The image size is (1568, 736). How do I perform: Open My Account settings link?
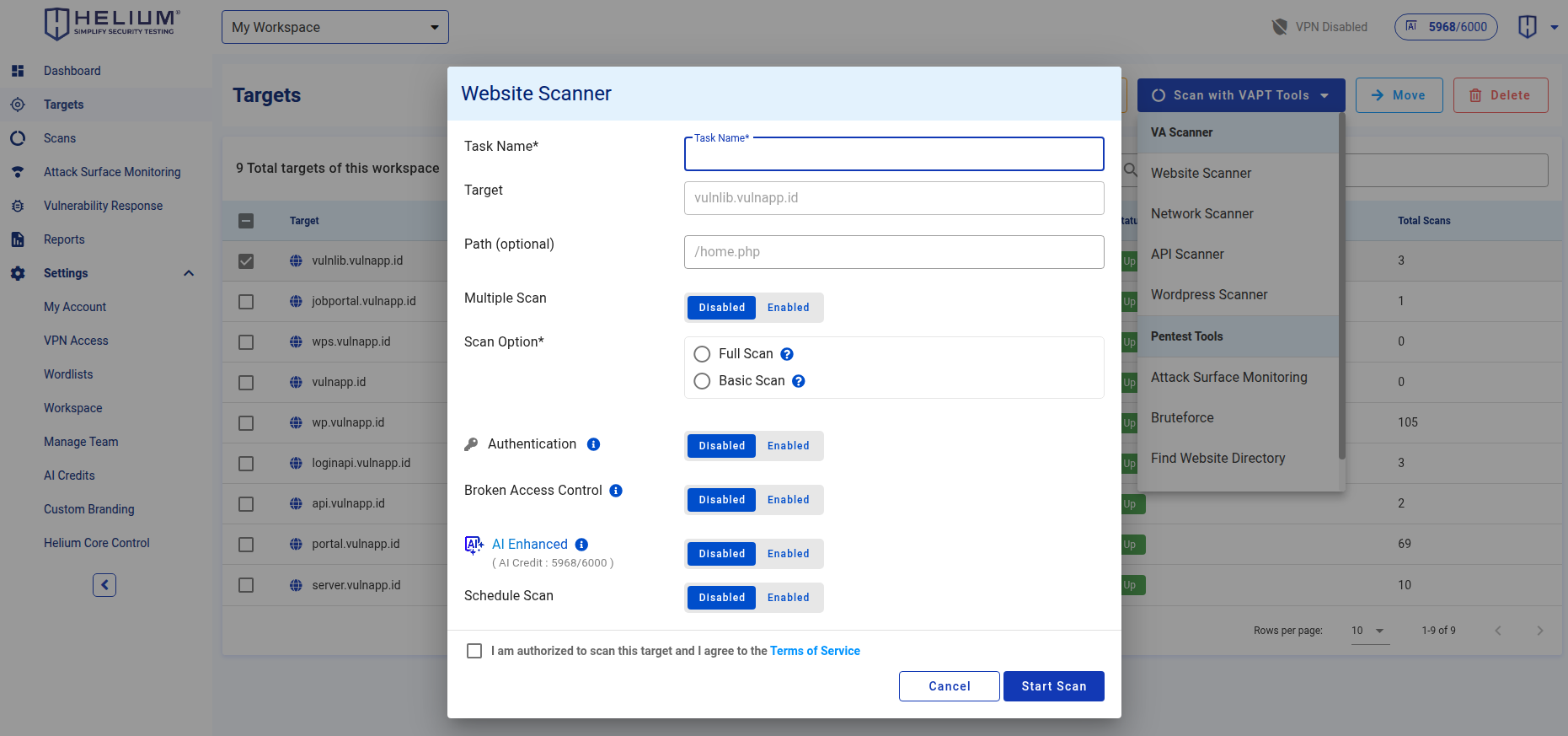coord(75,307)
